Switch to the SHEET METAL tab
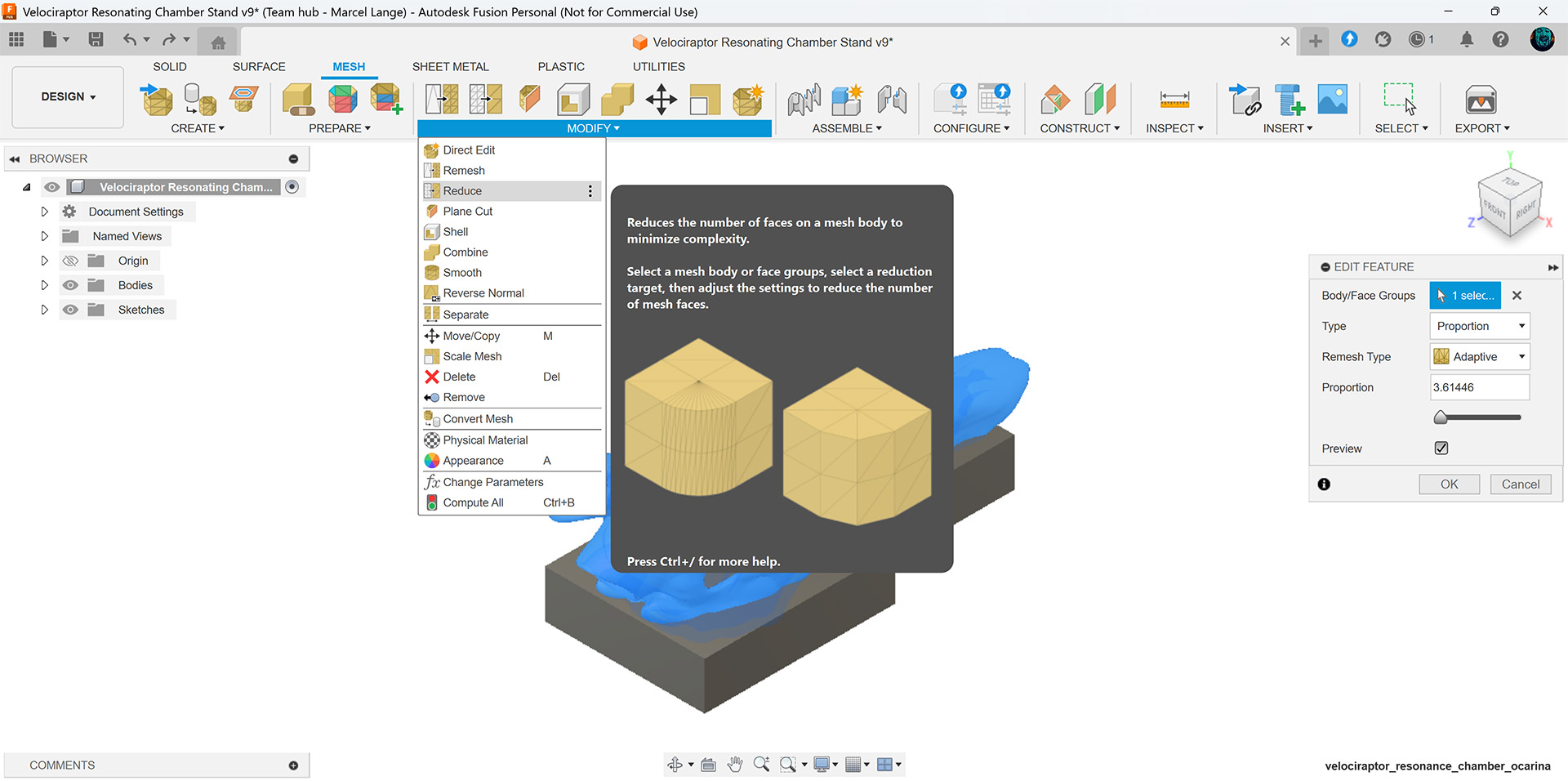 click(x=450, y=67)
